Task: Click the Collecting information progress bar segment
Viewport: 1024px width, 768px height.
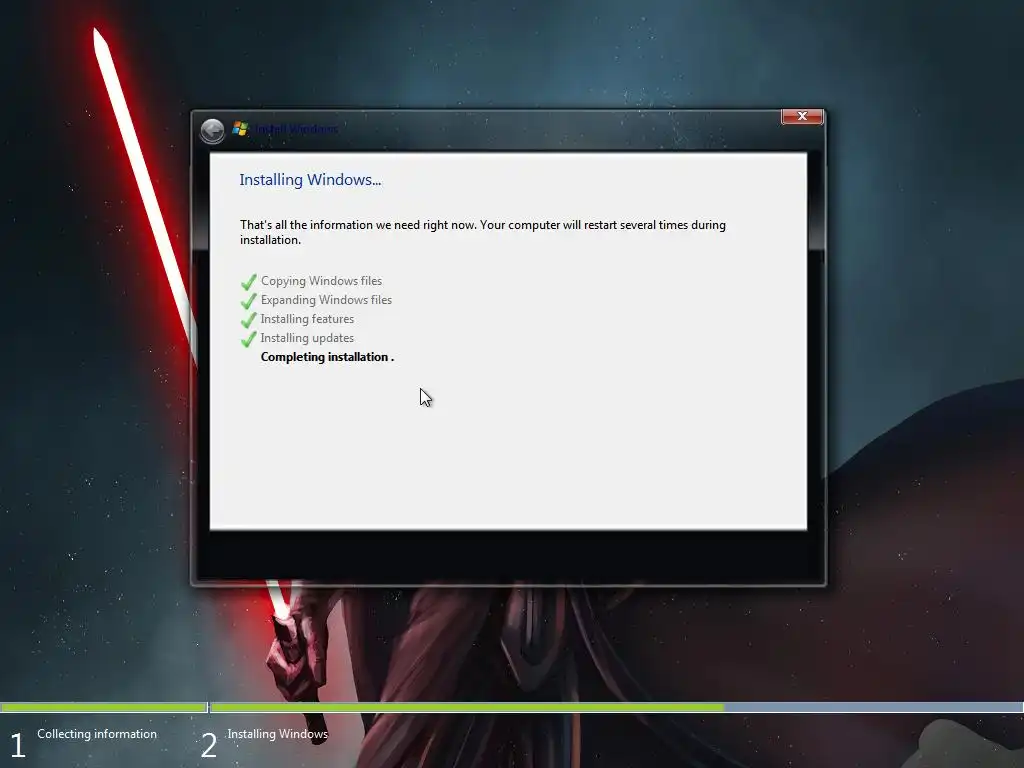Action: pyautogui.click(x=104, y=707)
